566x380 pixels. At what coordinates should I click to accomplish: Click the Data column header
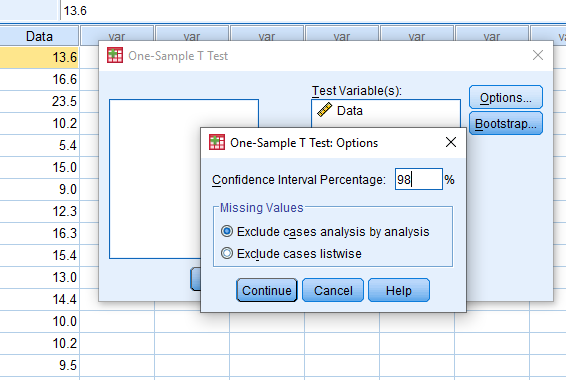[39, 36]
